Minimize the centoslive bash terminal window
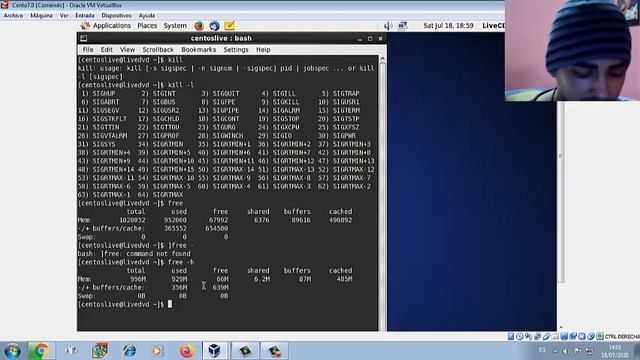Image resolution: width=640 pixels, height=360 pixels. 360,39
